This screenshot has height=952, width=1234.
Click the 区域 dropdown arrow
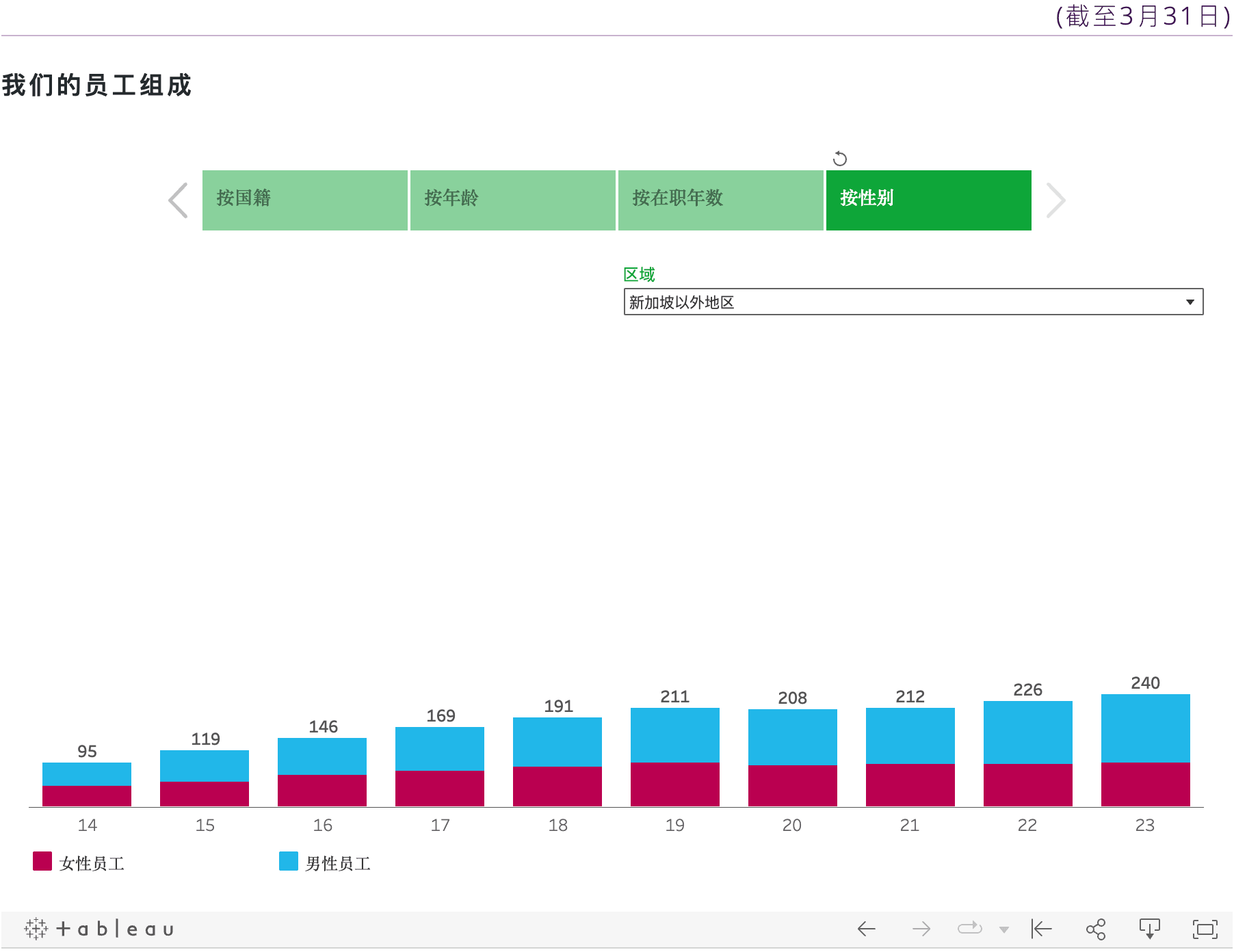1190,302
